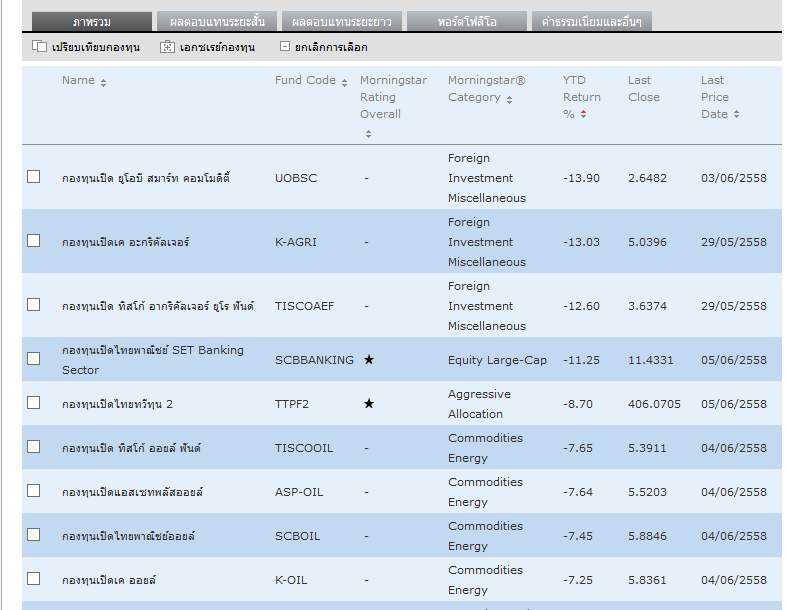Click fund code K-AGRI

click(x=296, y=242)
